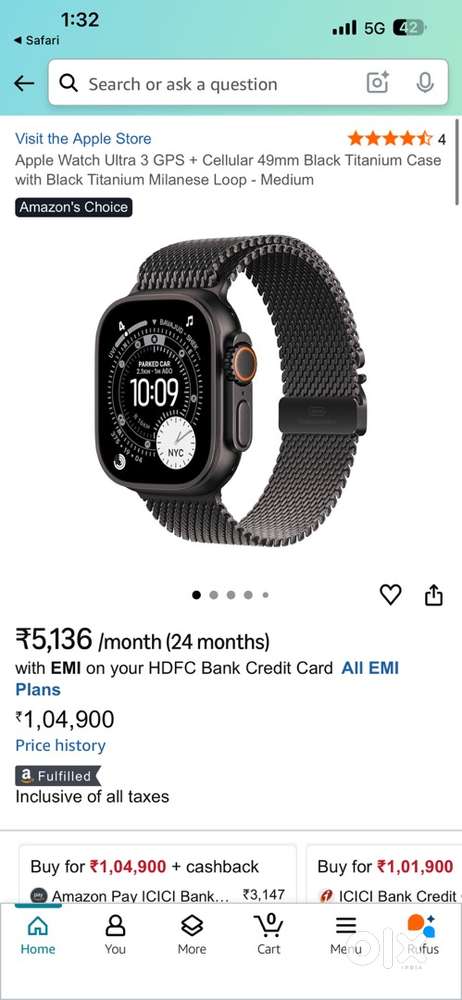Open the You profile tab
This screenshot has height=1000, width=462.
[115, 934]
